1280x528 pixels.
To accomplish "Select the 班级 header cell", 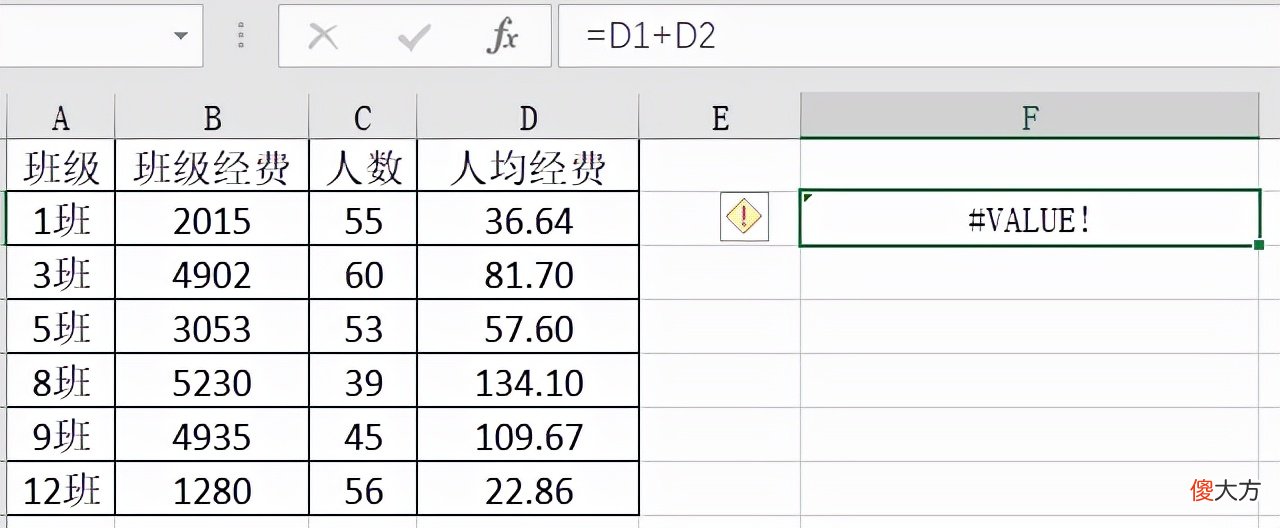I will [x=61, y=166].
